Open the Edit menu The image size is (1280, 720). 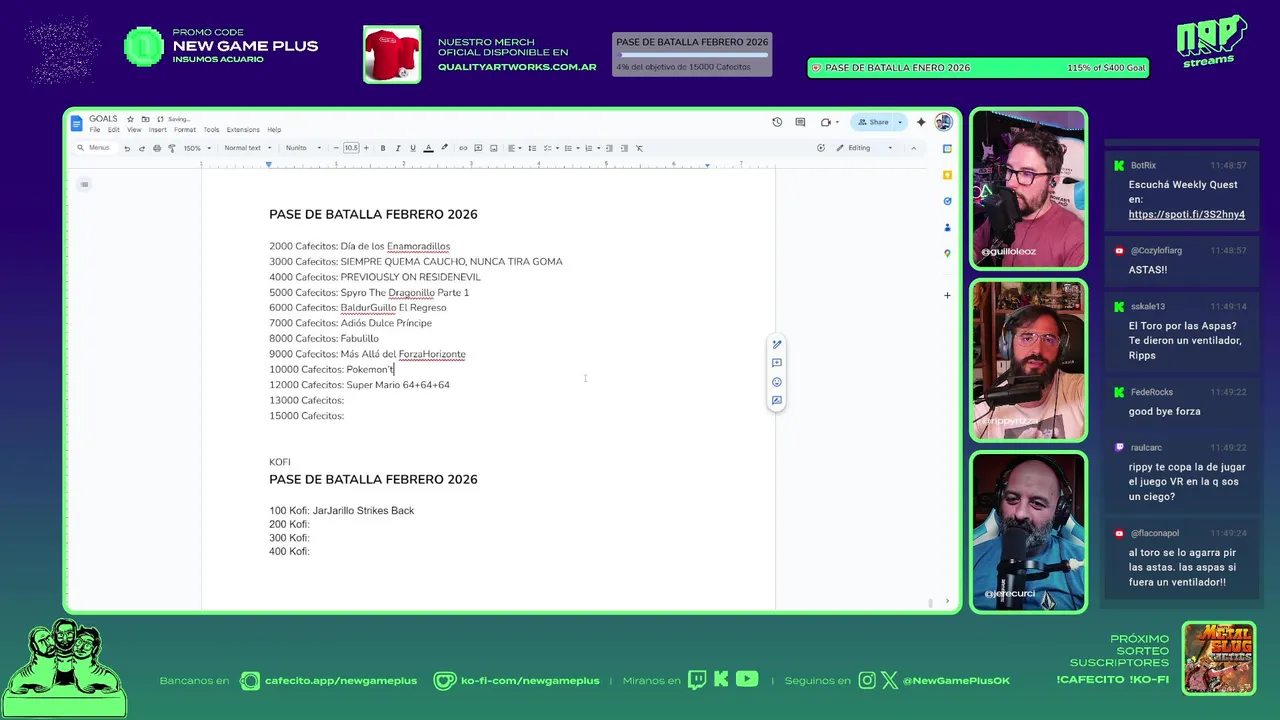(114, 130)
